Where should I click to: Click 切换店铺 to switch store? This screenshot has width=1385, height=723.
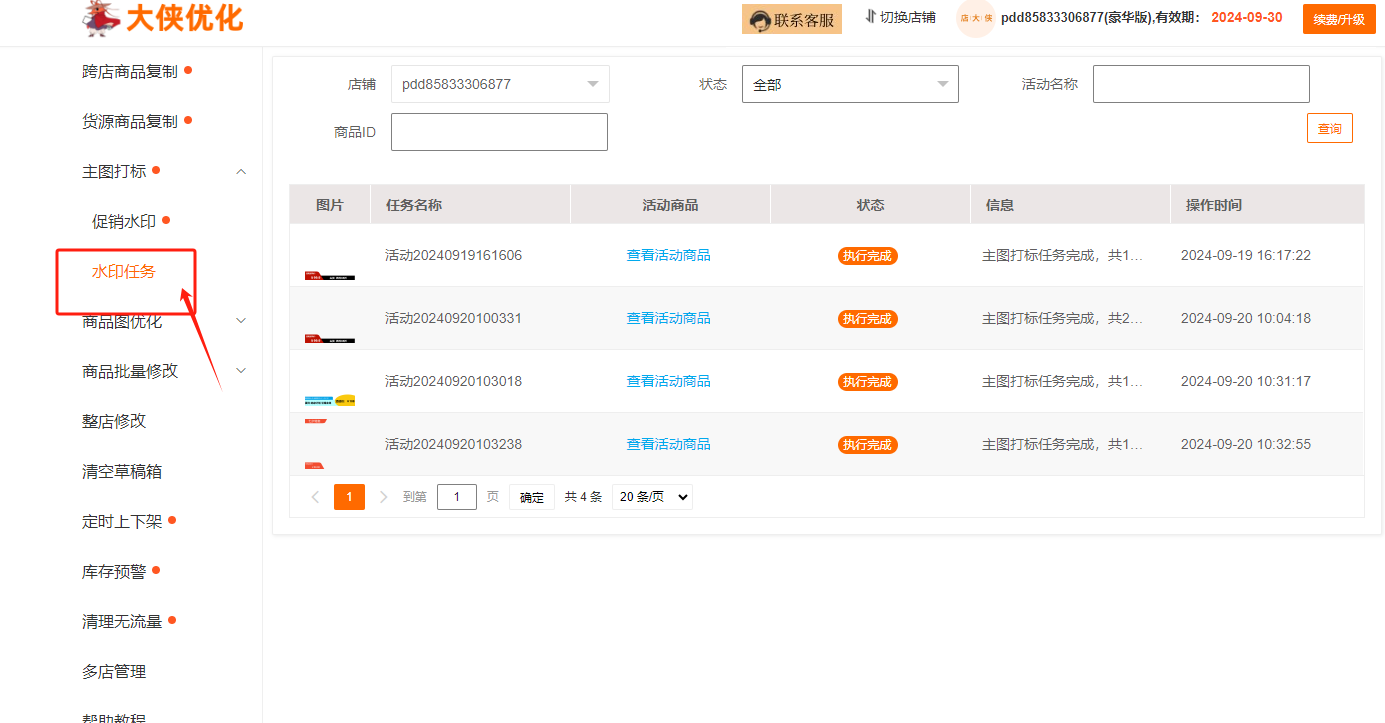tap(900, 17)
